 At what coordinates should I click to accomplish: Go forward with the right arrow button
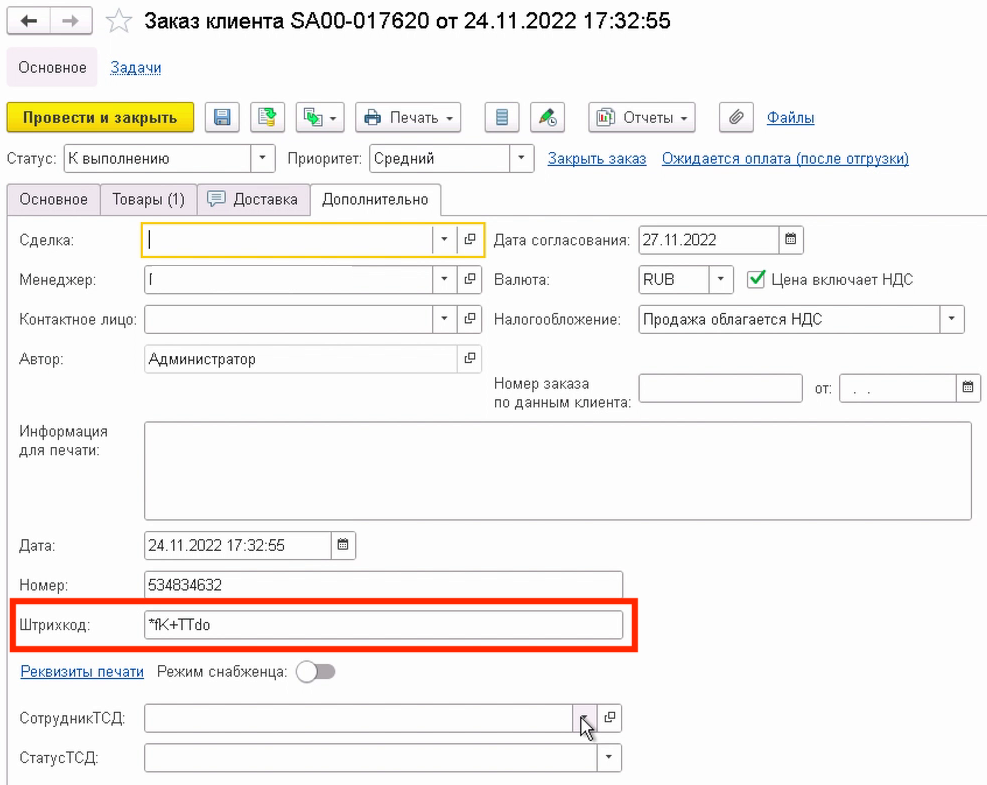click(70, 21)
